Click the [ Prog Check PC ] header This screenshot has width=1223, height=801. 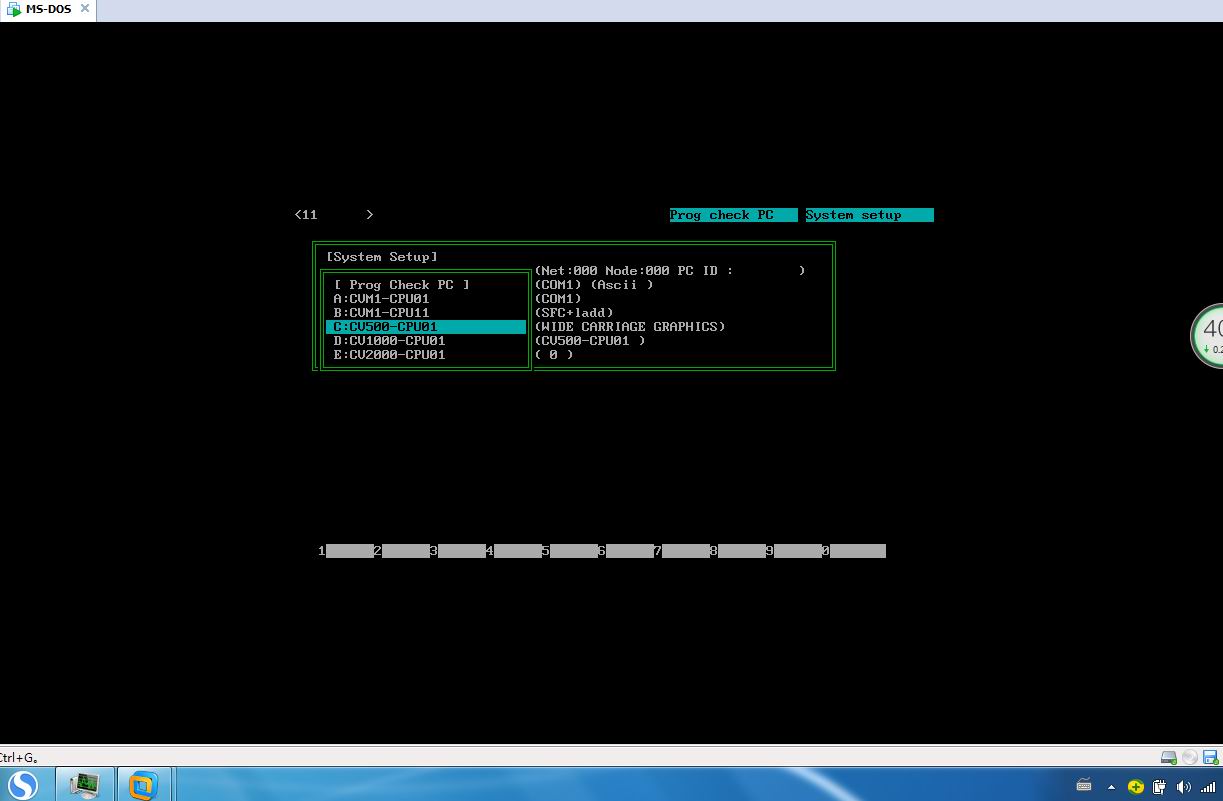tap(402, 285)
